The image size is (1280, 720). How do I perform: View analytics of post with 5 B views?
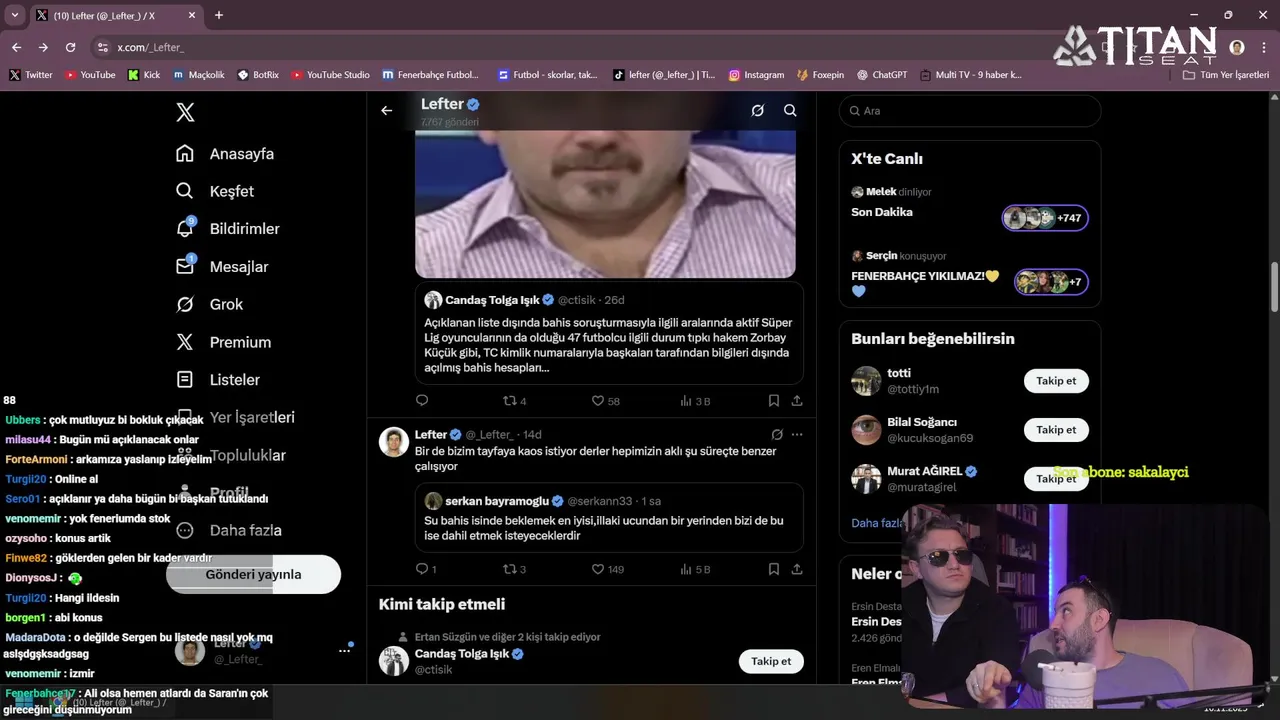695,569
